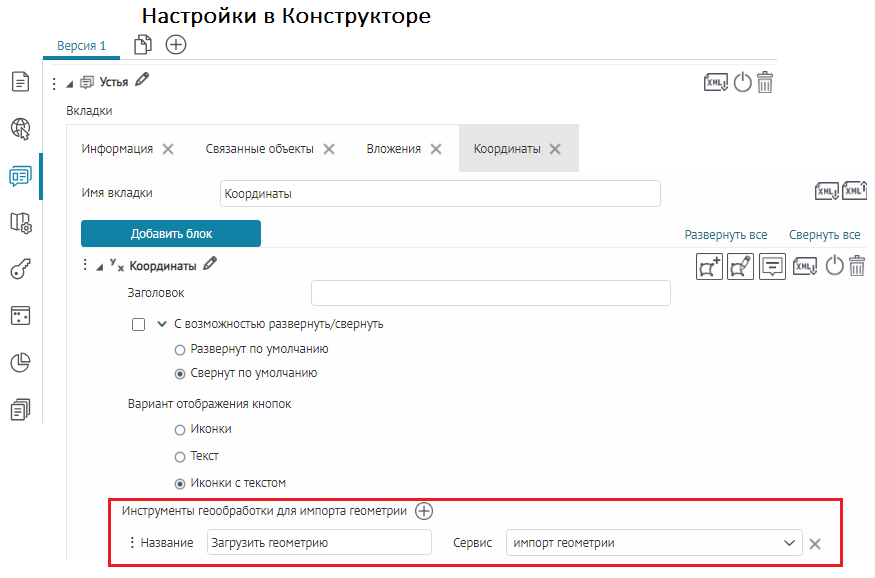Screen dimensions: 875x578
Task: Open the key icon in sidebar
Action: pos(21,269)
